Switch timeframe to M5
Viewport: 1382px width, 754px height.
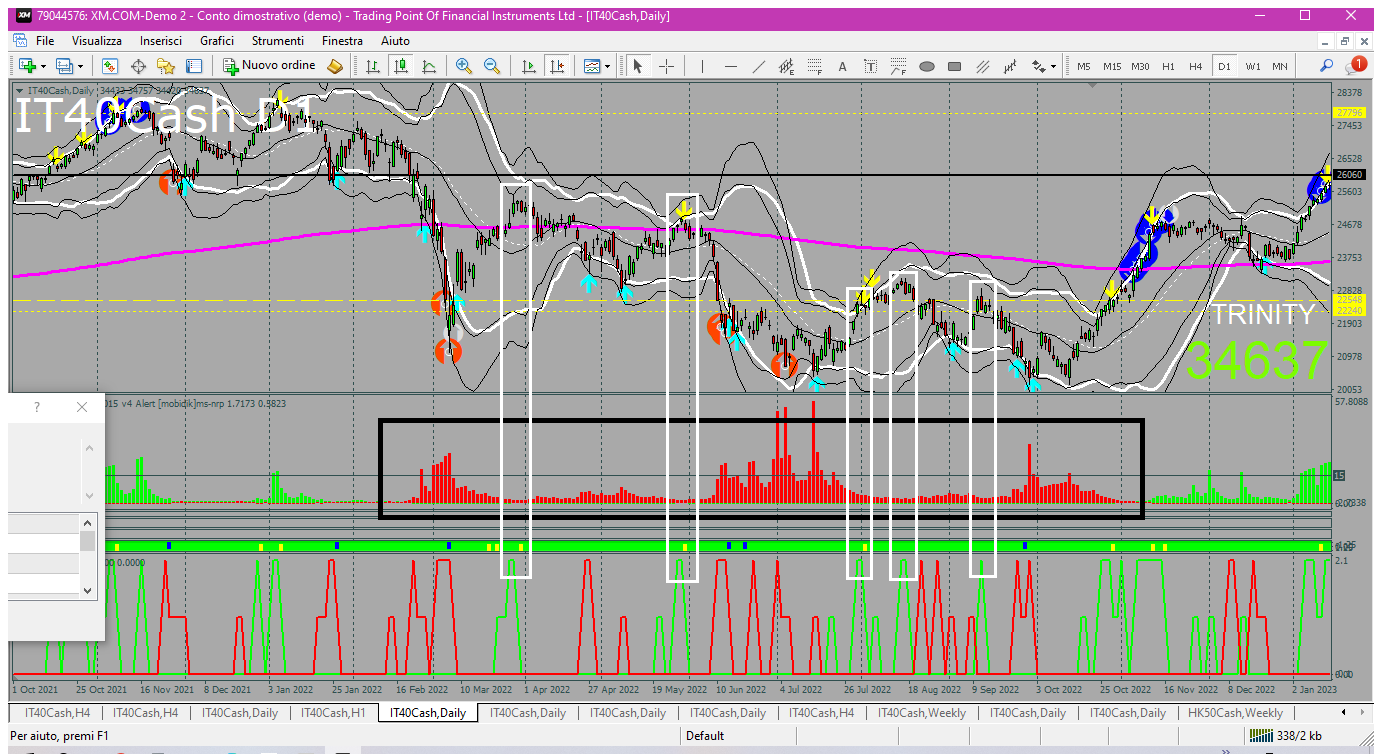[1084, 66]
